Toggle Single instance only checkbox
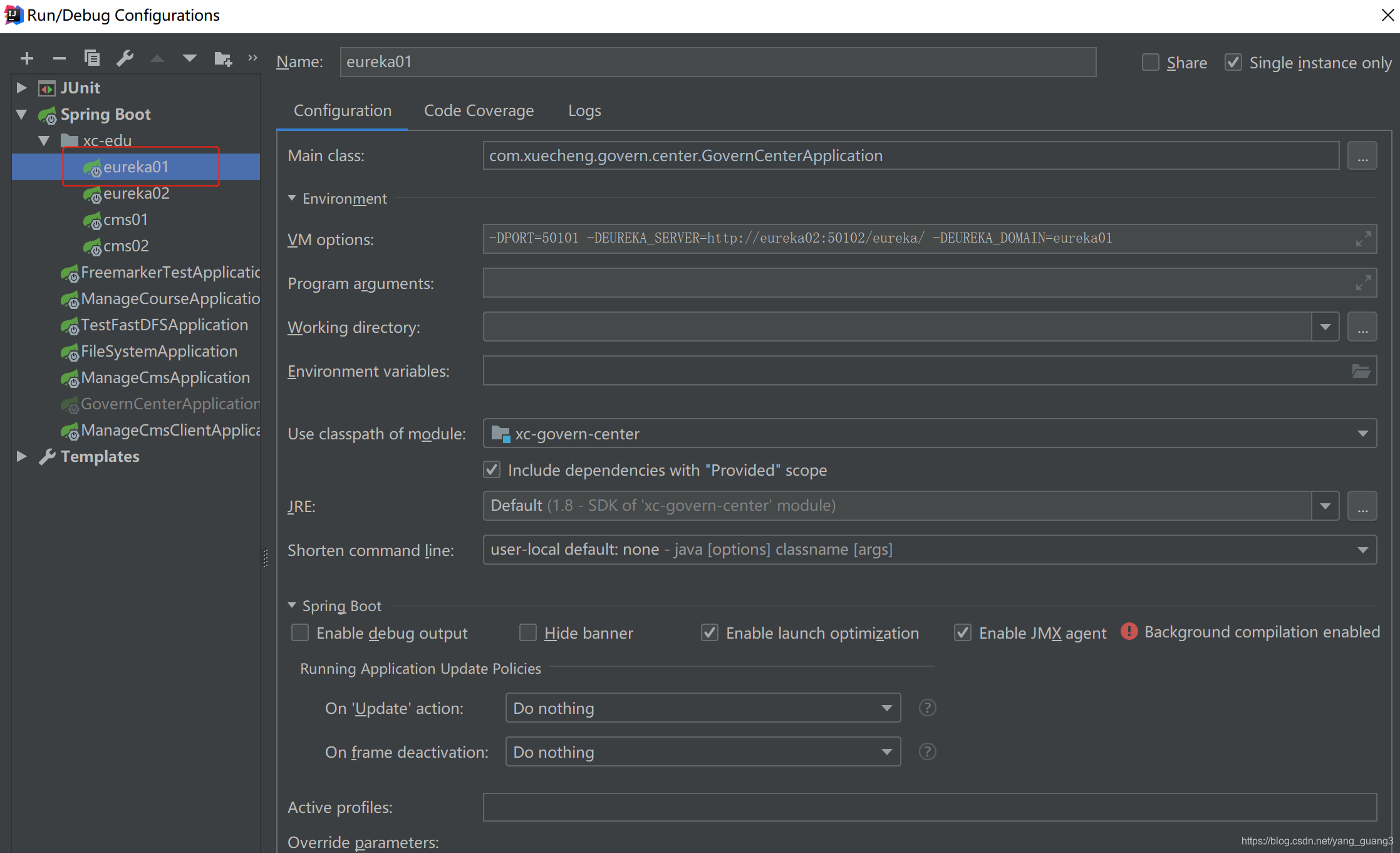Image resolution: width=1400 pixels, height=853 pixels. [x=1233, y=63]
